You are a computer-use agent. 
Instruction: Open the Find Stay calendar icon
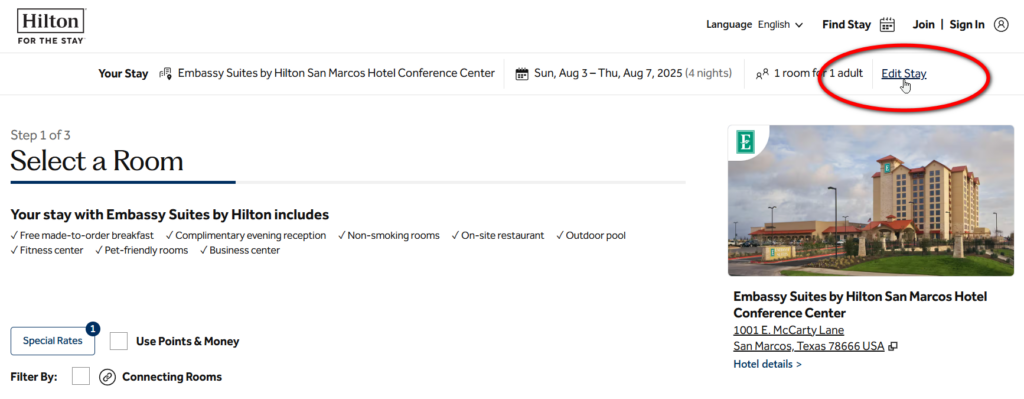pyautogui.click(x=887, y=25)
